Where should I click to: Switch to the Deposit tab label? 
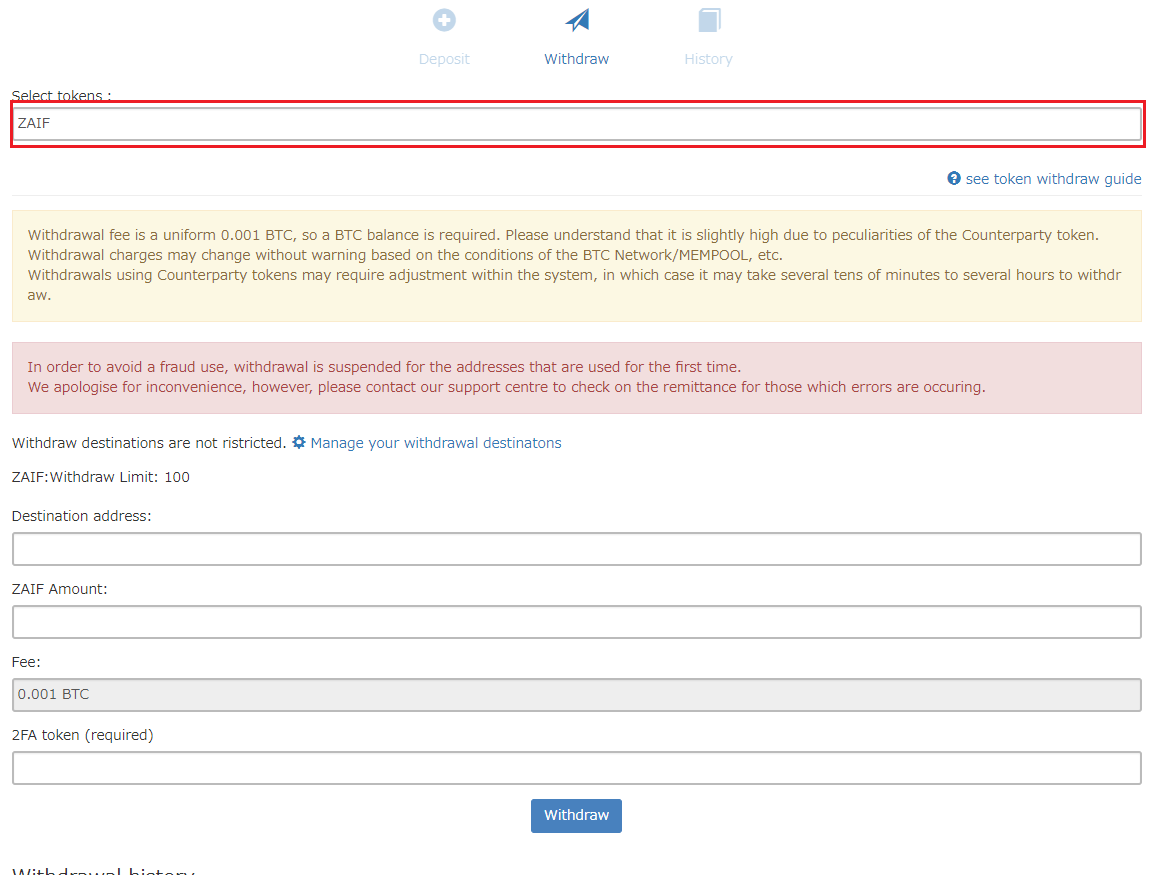click(x=444, y=59)
